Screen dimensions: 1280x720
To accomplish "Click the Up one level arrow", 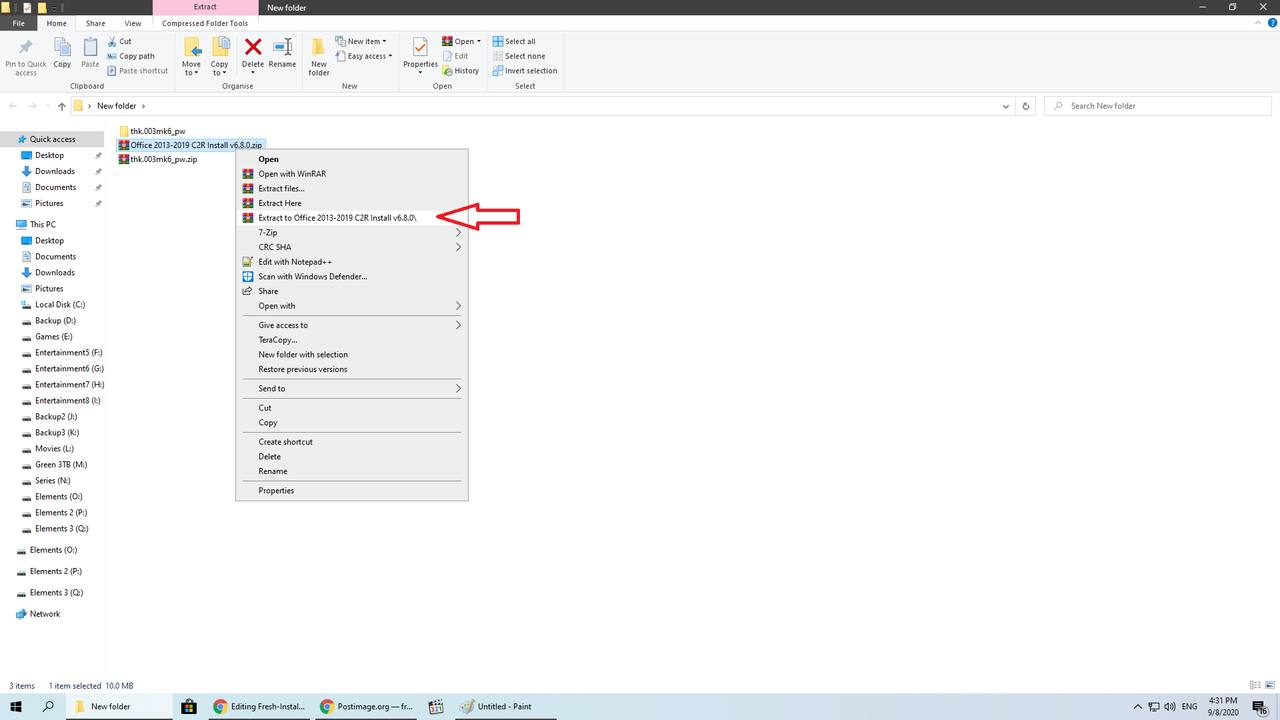I will click(x=62, y=106).
